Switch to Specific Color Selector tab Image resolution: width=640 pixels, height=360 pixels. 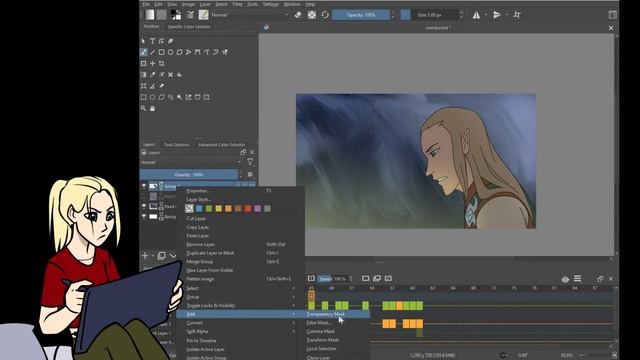click(189, 27)
